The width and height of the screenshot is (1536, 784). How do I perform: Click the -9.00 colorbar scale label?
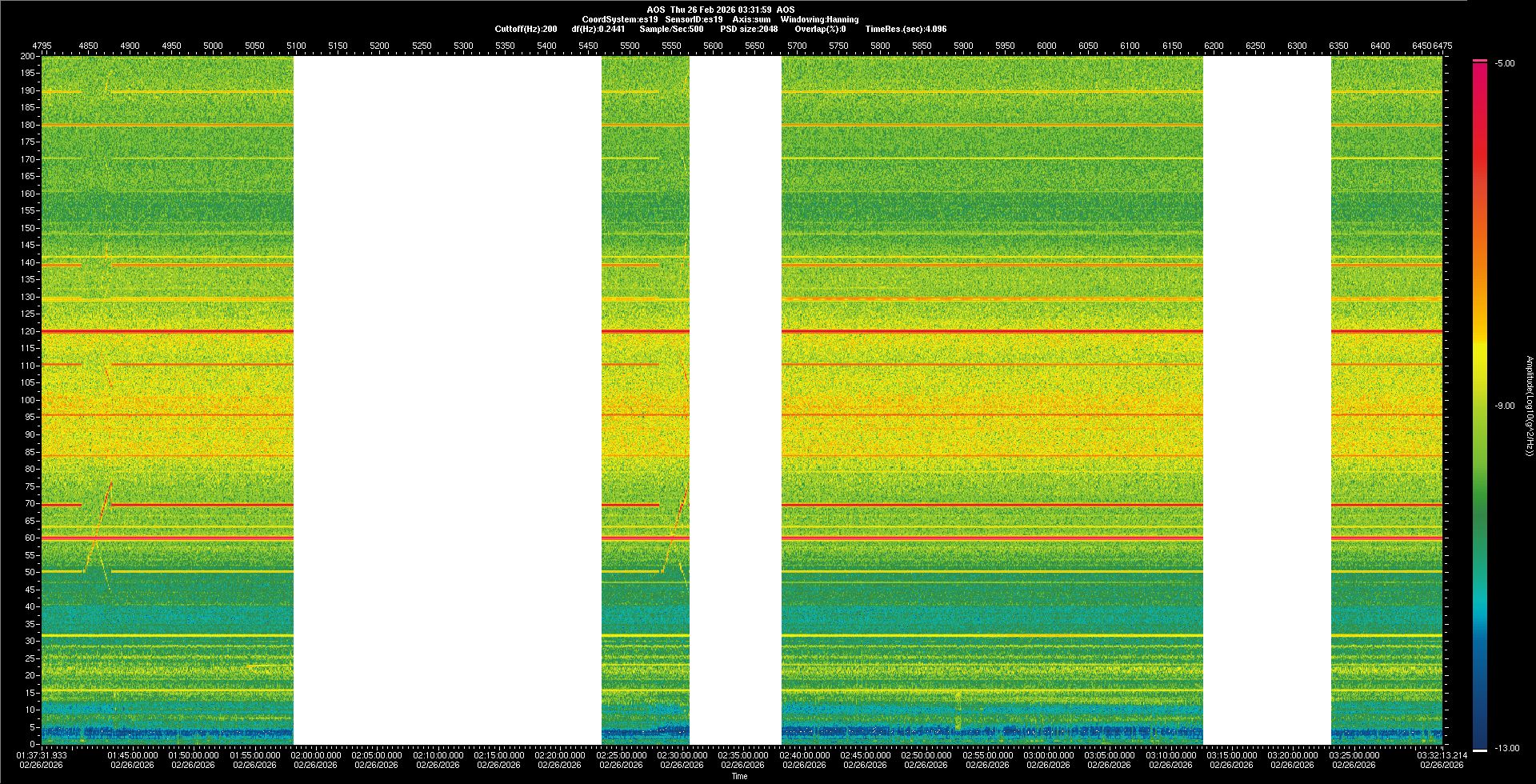tap(1504, 406)
